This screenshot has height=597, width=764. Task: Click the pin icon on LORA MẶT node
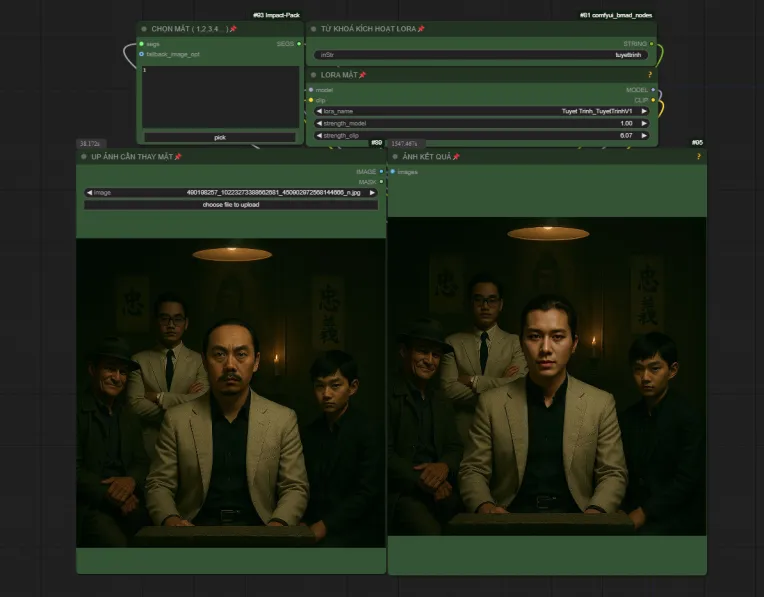point(362,75)
